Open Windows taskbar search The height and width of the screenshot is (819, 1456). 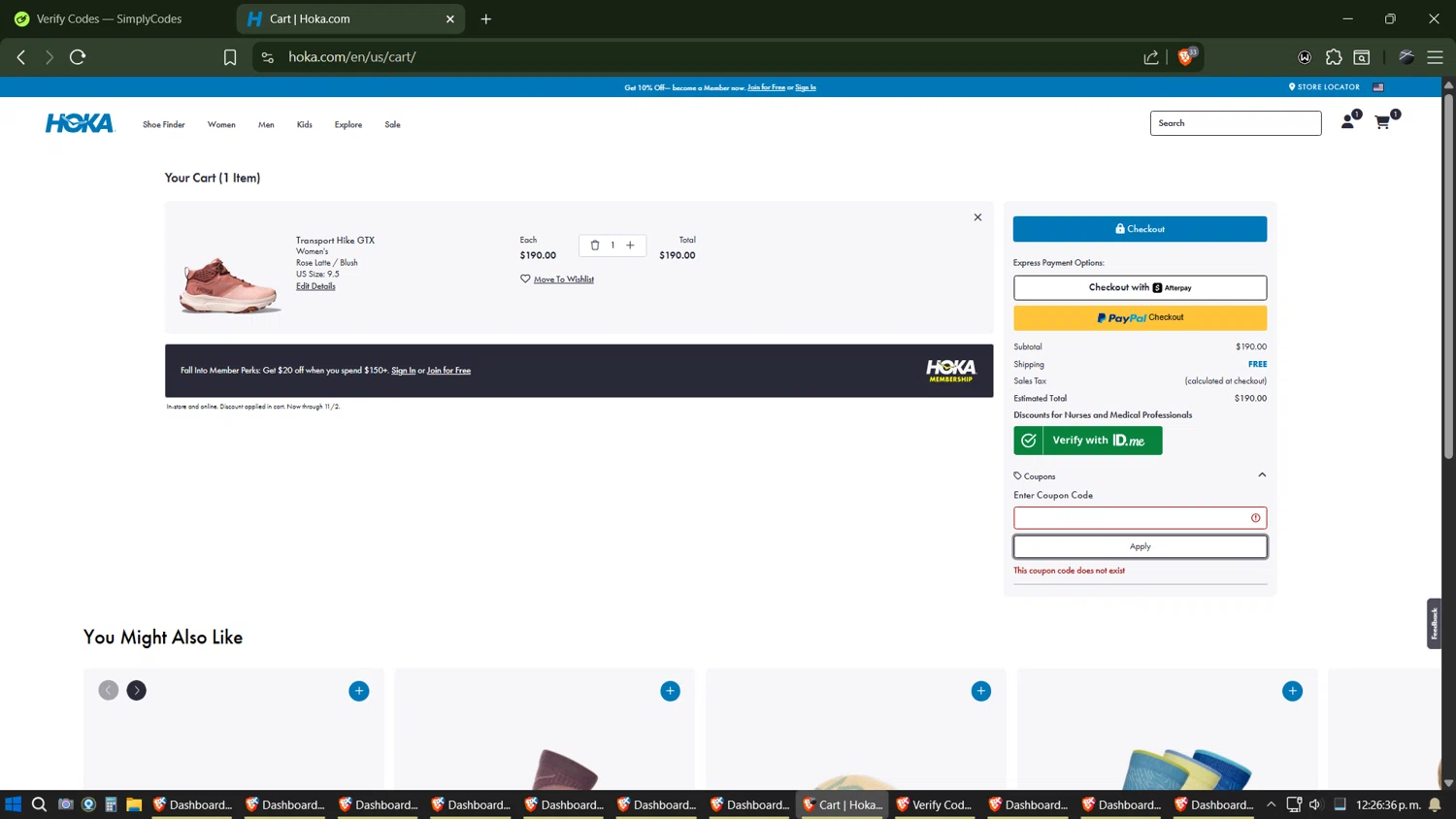coord(39,804)
